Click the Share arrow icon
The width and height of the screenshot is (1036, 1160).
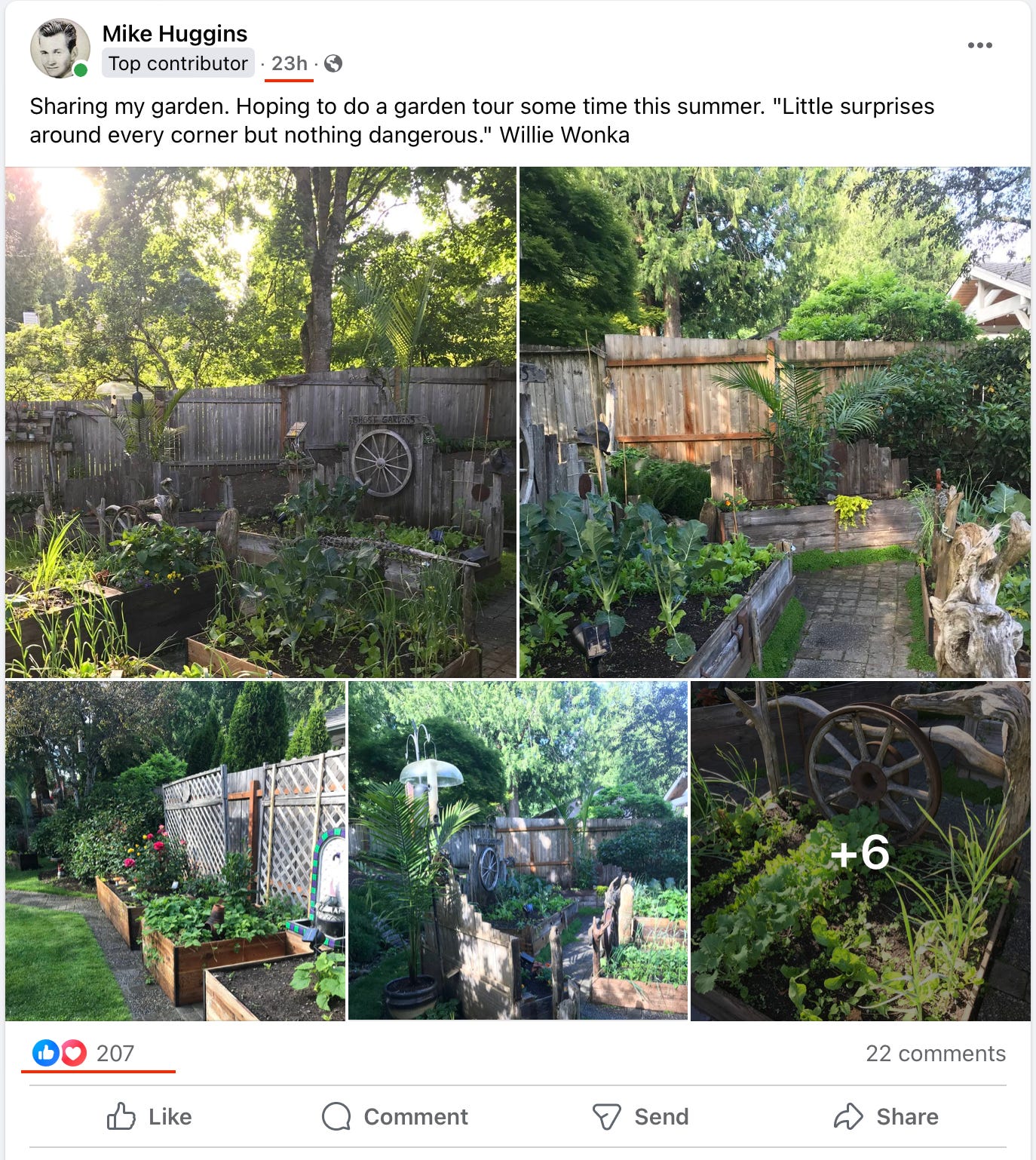848,1116
